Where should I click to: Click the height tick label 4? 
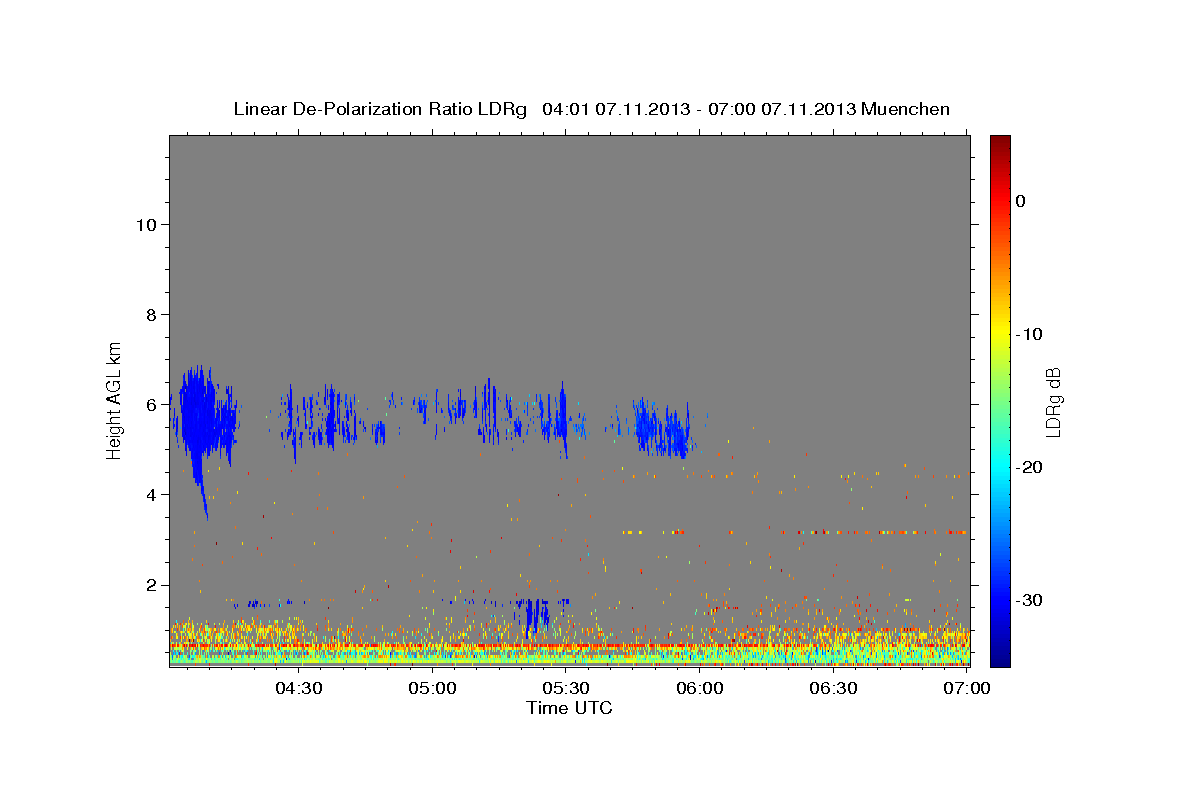point(149,494)
